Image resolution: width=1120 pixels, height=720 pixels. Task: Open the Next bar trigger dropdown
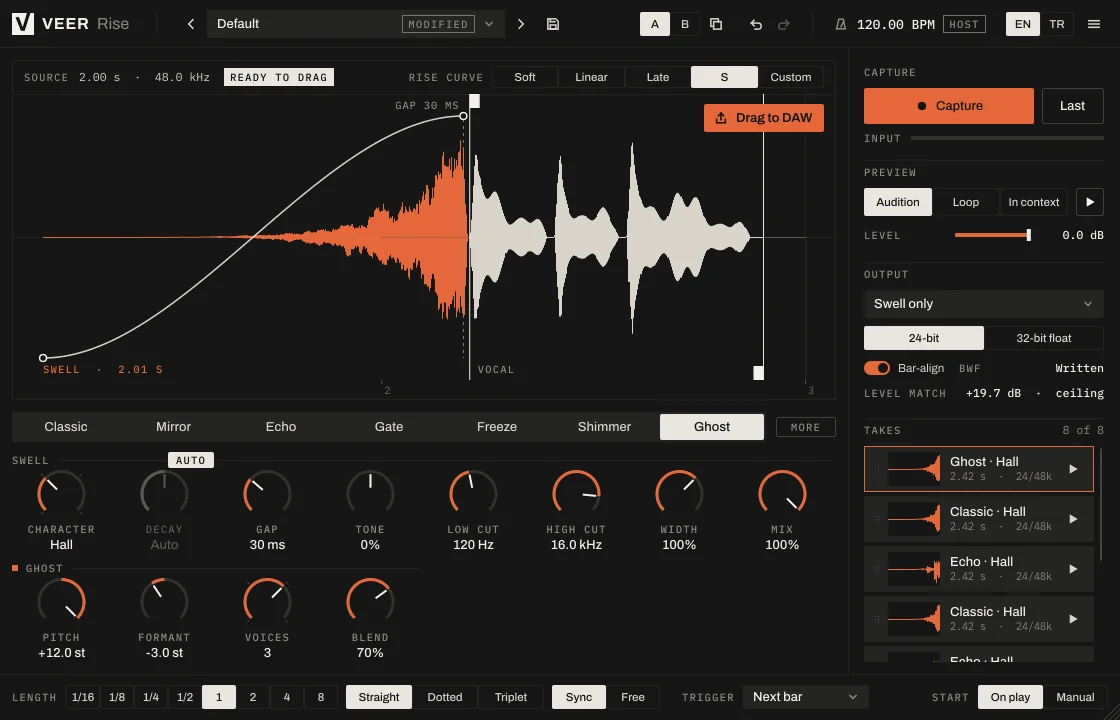coord(806,697)
